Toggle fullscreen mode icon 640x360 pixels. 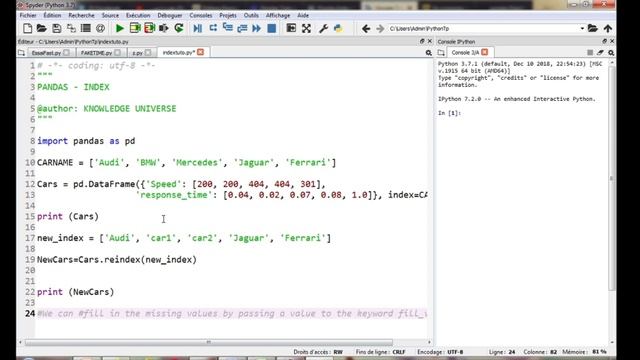pyautogui.click(x=307, y=29)
